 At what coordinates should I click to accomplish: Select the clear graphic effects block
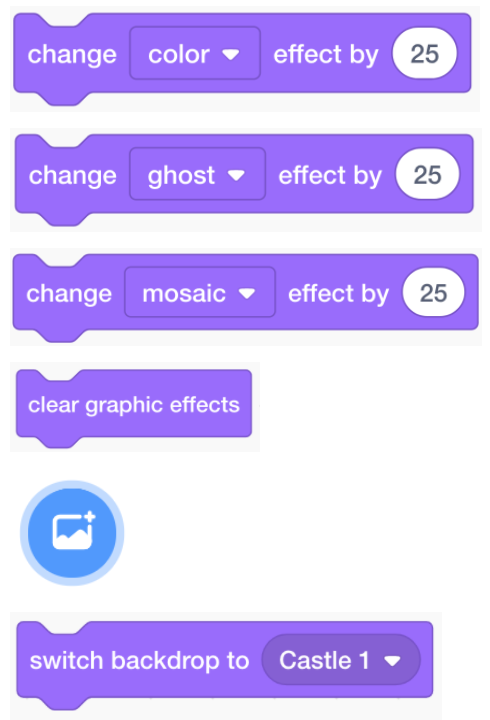(134, 405)
